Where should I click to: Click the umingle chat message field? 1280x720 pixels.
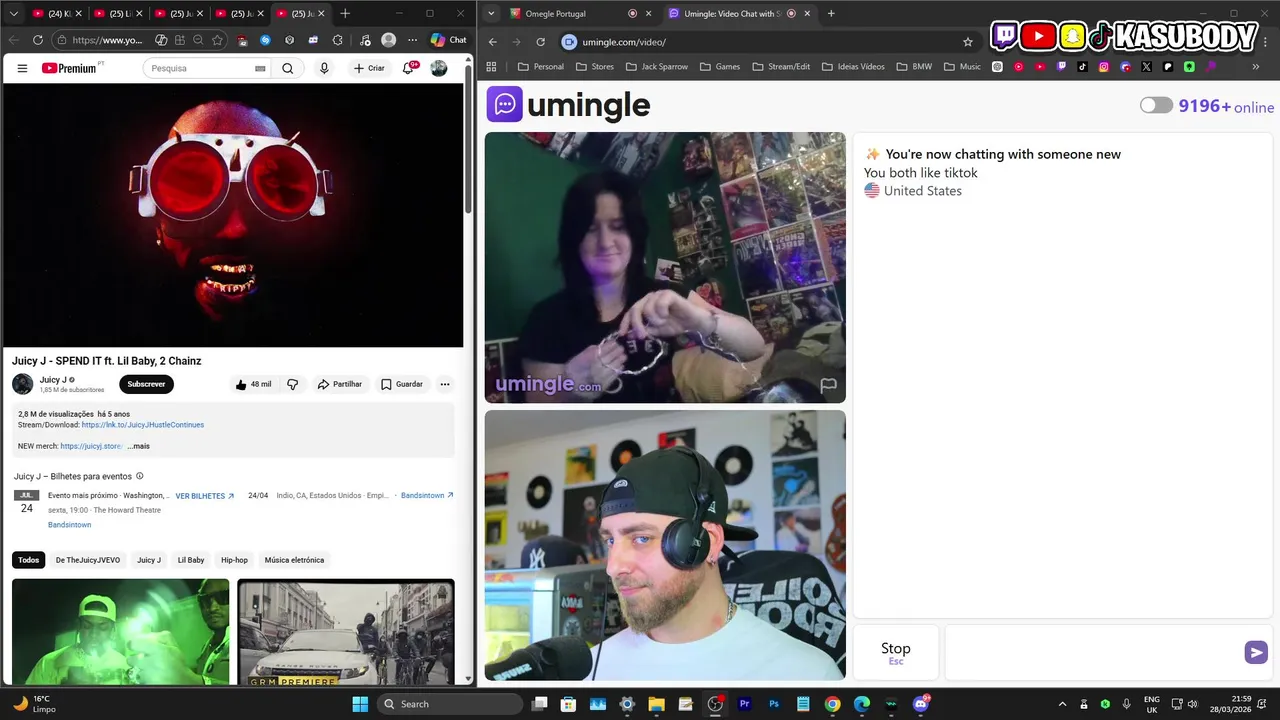[x=1094, y=652]
